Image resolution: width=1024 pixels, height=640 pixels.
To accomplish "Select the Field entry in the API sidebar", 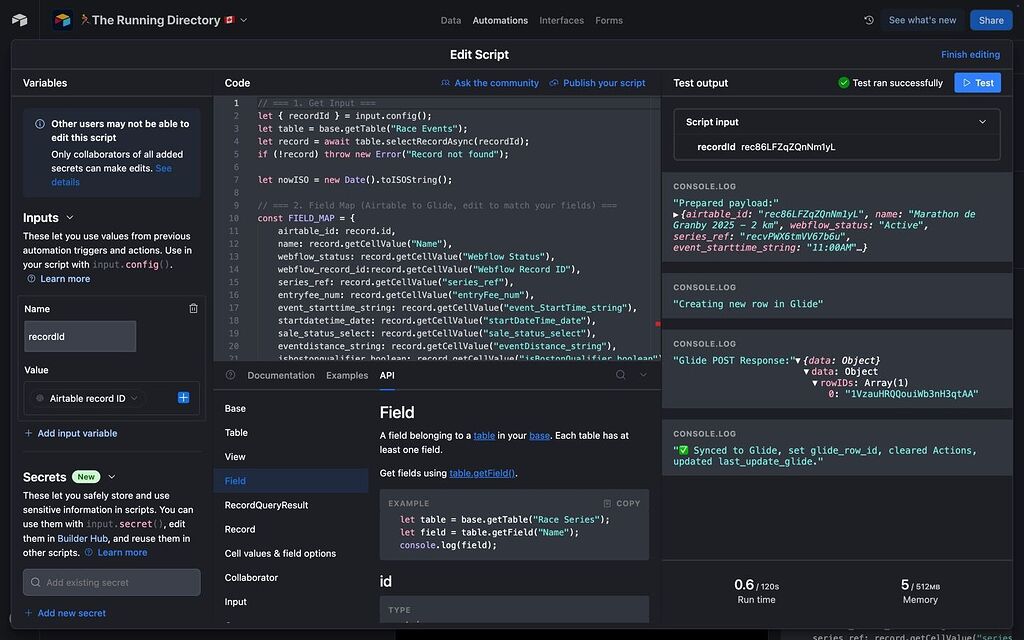I will coord(236,480).
